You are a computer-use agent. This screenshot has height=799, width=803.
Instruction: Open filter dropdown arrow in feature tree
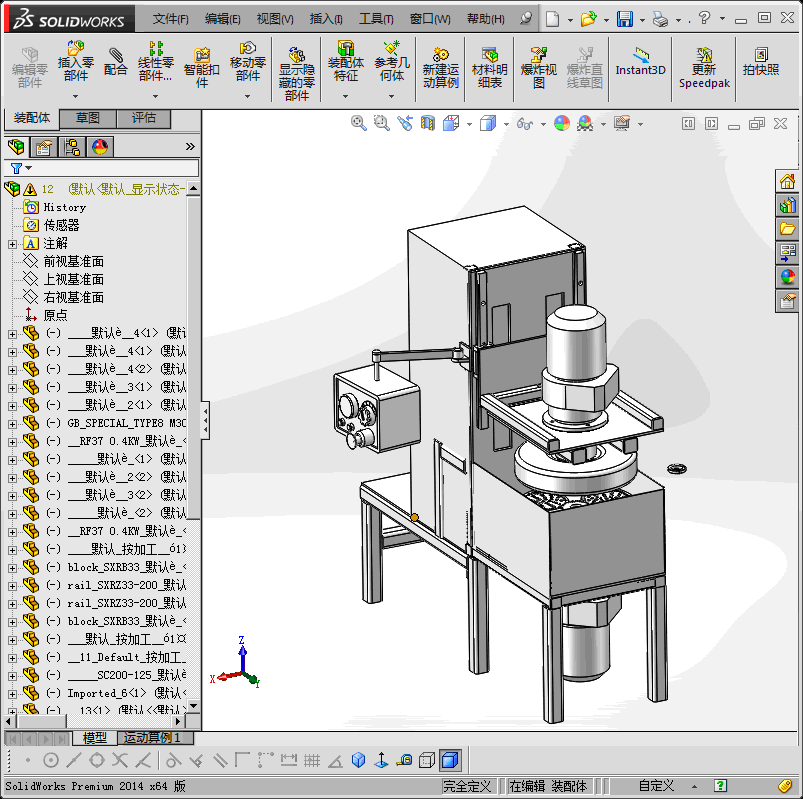(29, 168)
